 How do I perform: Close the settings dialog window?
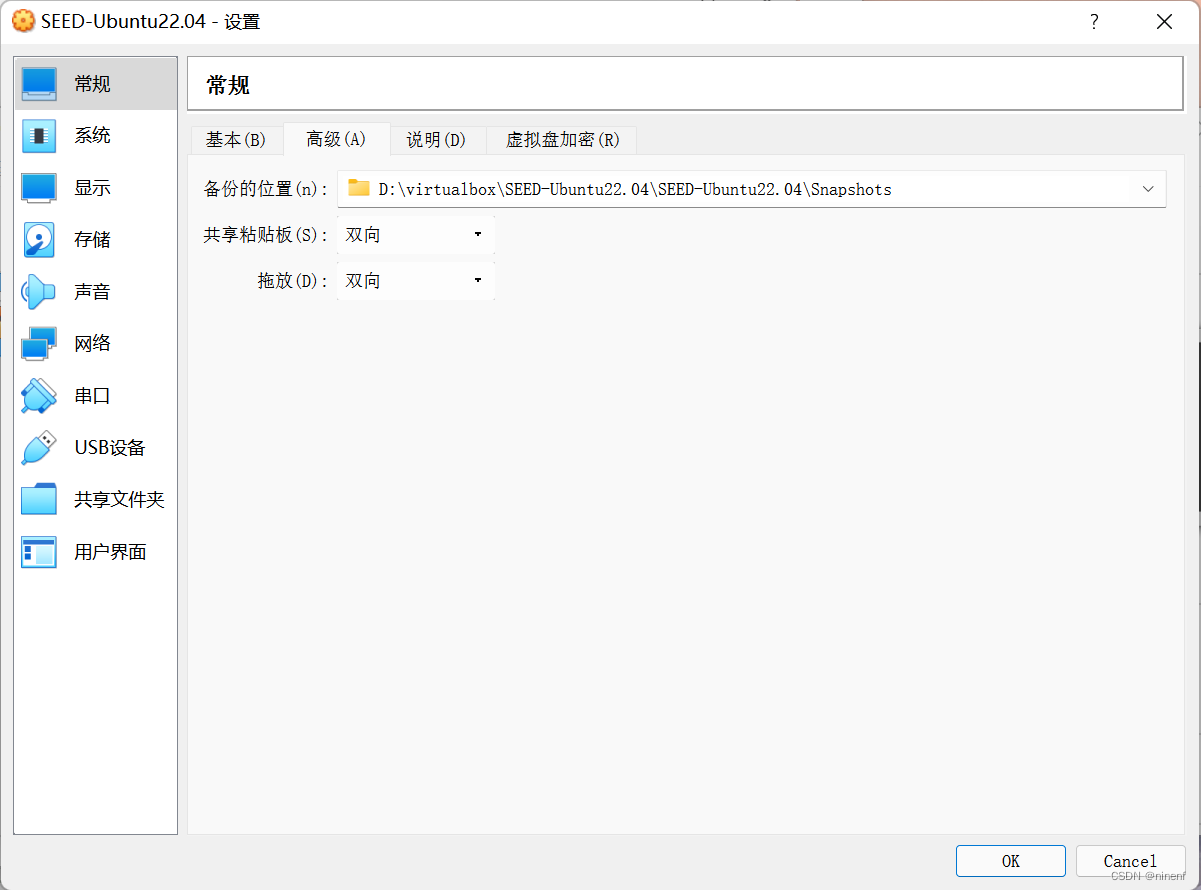[1164, 21]
